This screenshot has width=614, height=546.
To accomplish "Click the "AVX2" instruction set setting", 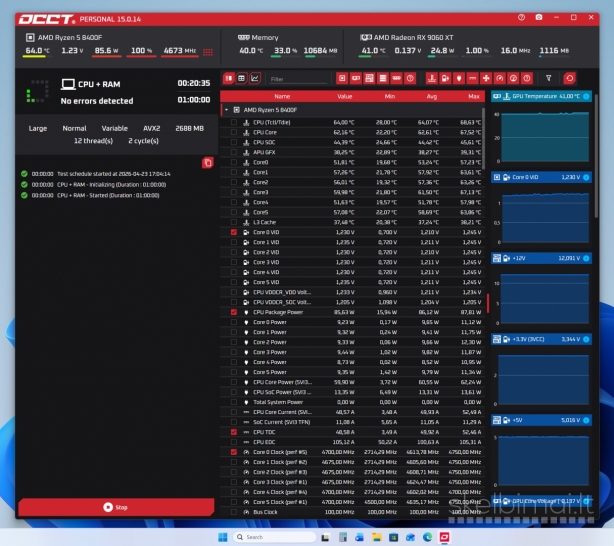I will pyautogui.click(x=152, y=128).
